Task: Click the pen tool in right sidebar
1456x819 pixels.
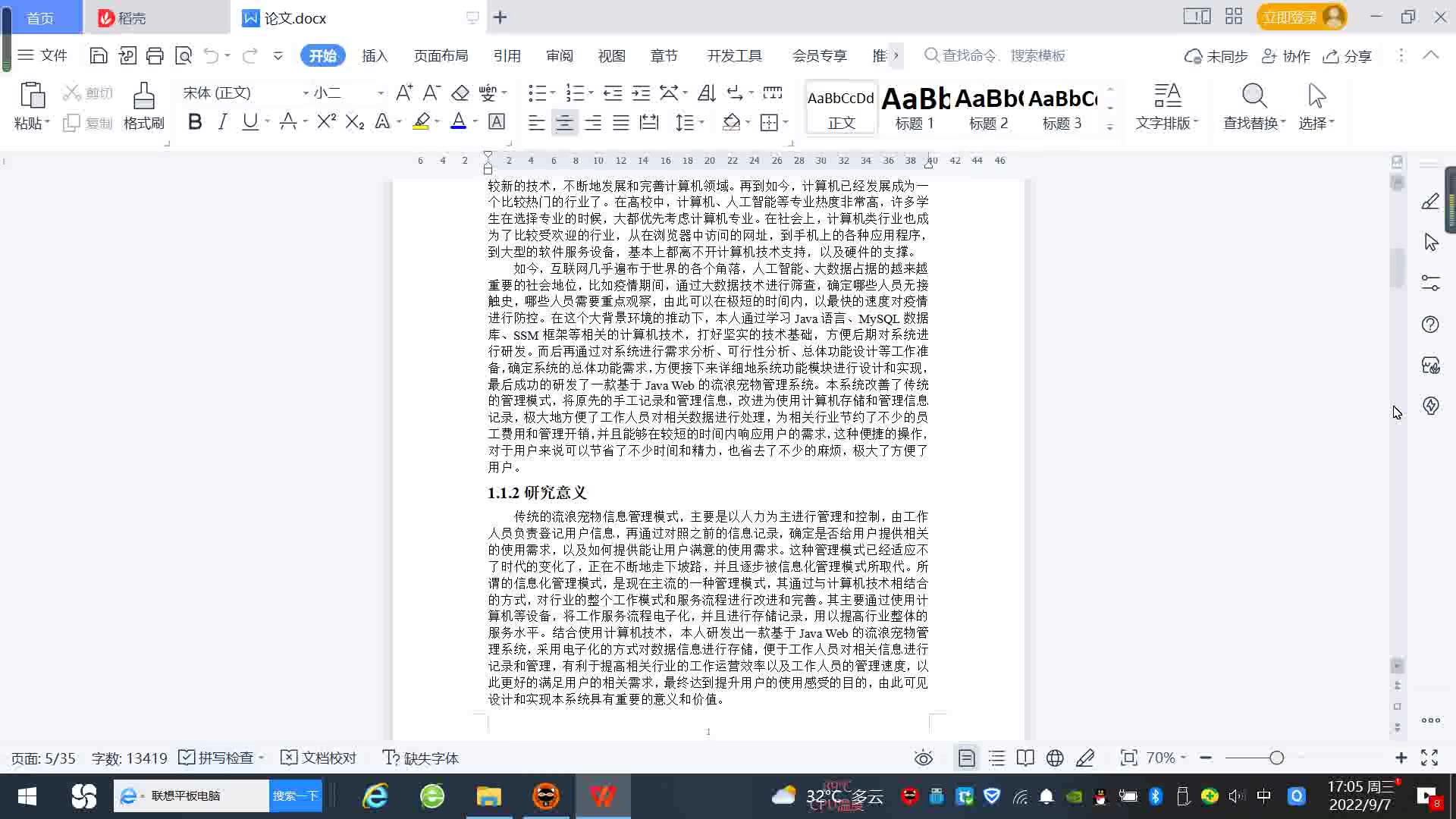Action: pos(1430,201)
